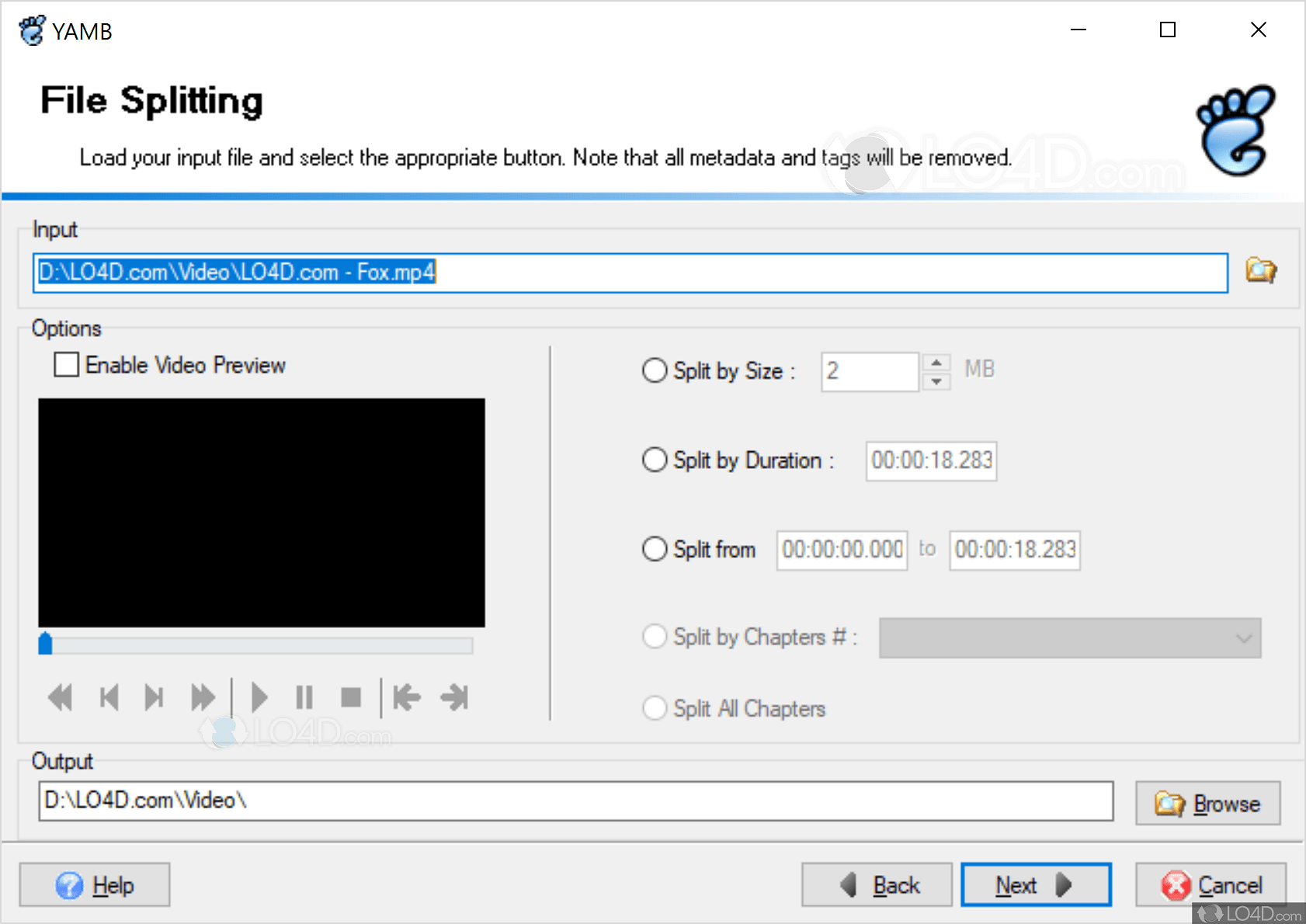Stop the video preview playback
The image size is (1306, 924).
[351, 696]
